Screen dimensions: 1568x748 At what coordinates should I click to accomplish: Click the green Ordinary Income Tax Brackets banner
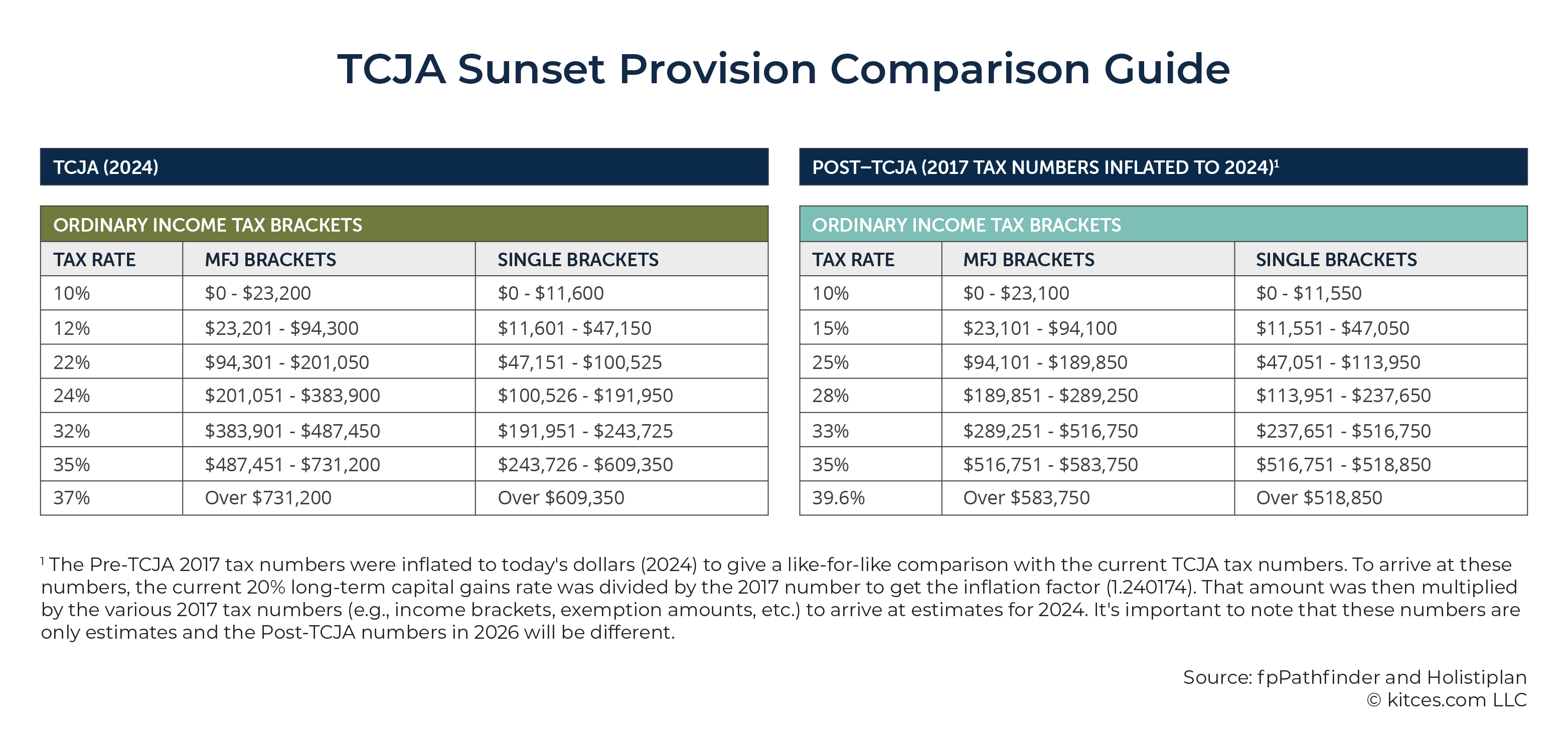coord(404,224)
